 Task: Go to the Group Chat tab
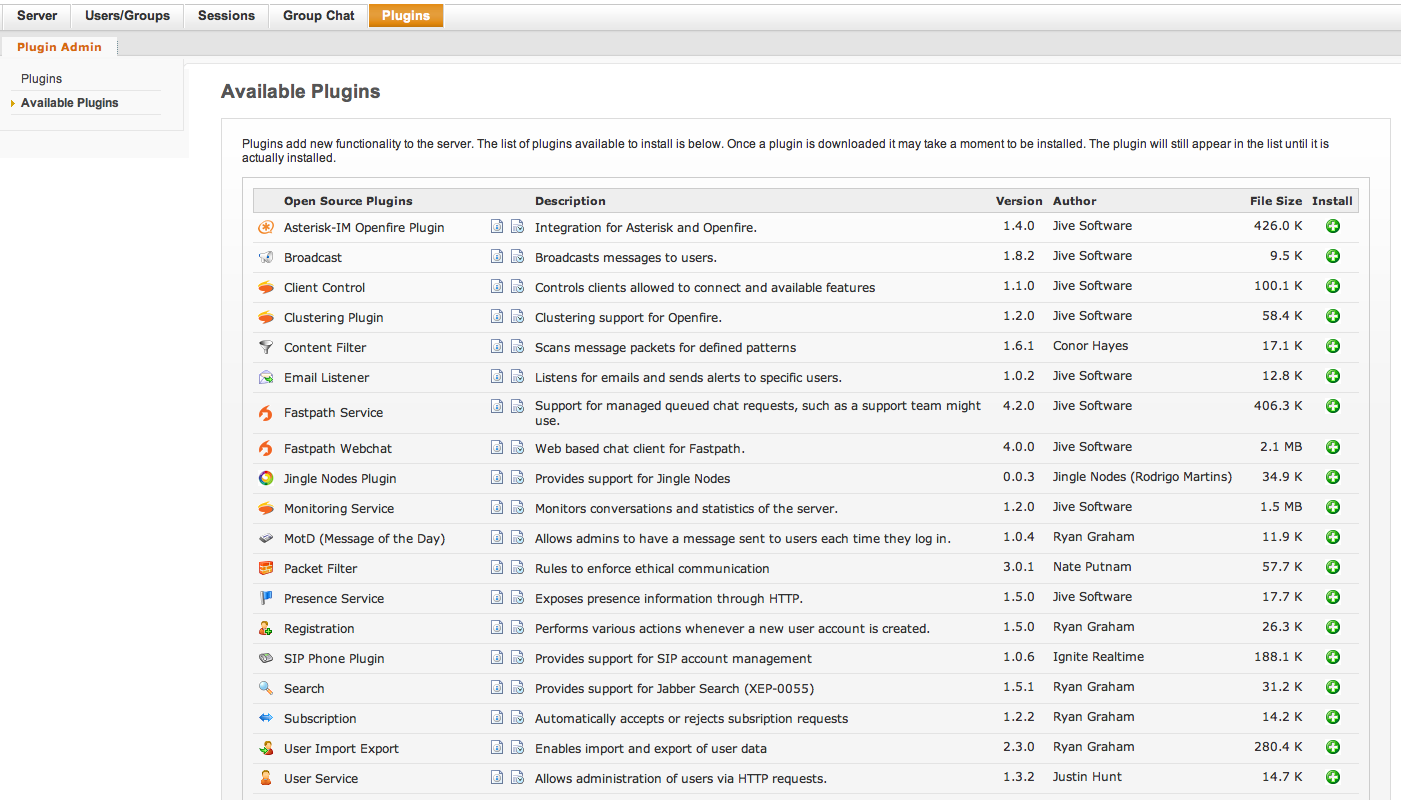pyautogui.click(x=318, y=16)
